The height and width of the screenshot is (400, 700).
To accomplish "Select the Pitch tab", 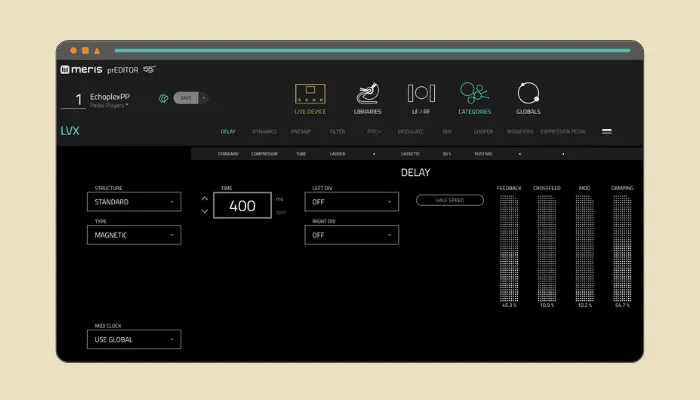I will pyautogui.click(x=374, y=132).
